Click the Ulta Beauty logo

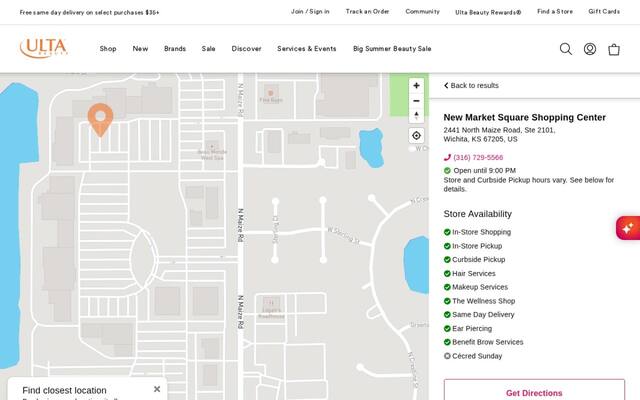click(44, 48)
